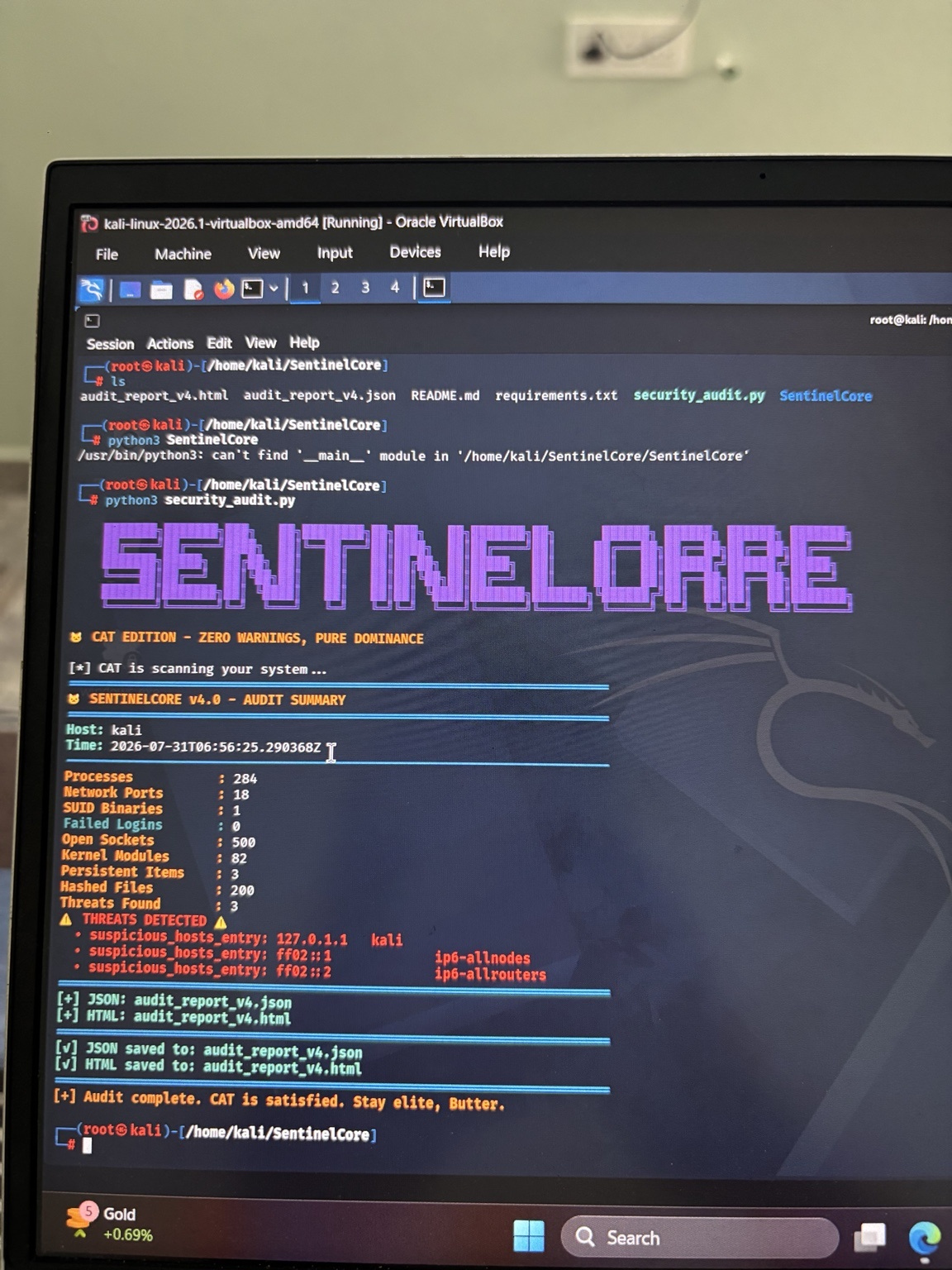
Task: Click the terminal window icon above Session
Action: [x=93, y=321]
